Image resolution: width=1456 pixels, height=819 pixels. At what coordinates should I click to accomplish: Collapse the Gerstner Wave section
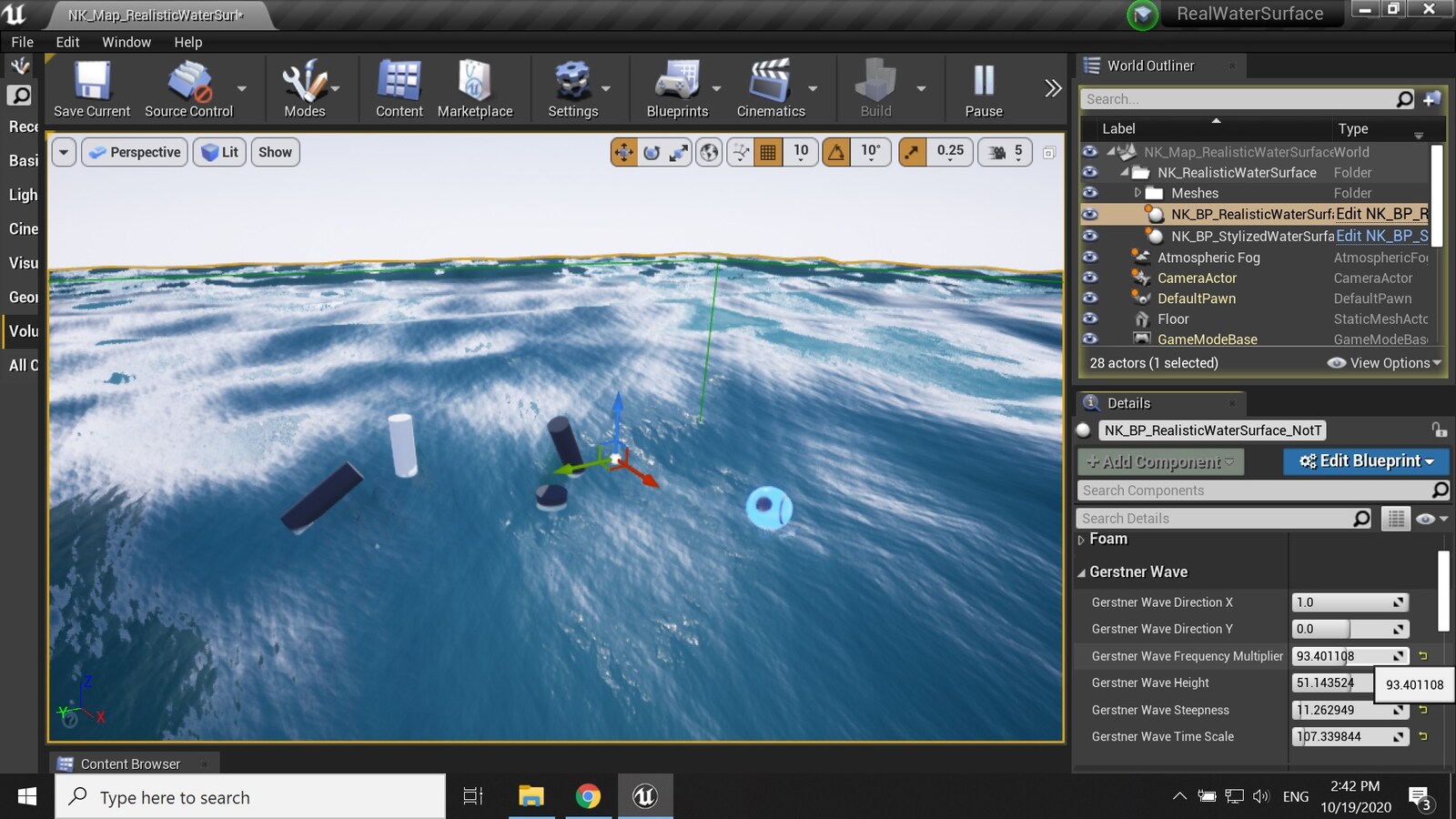[1081, 571]
